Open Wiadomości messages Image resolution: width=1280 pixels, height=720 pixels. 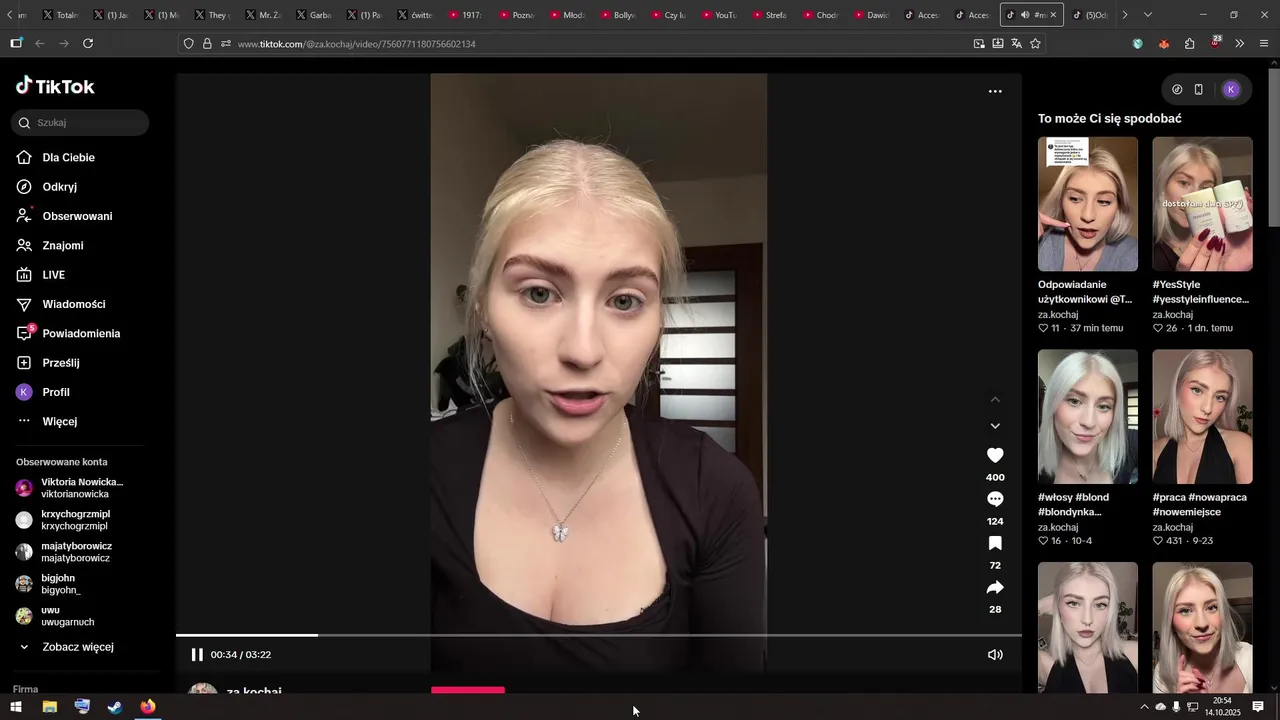[x=73, y=304]
